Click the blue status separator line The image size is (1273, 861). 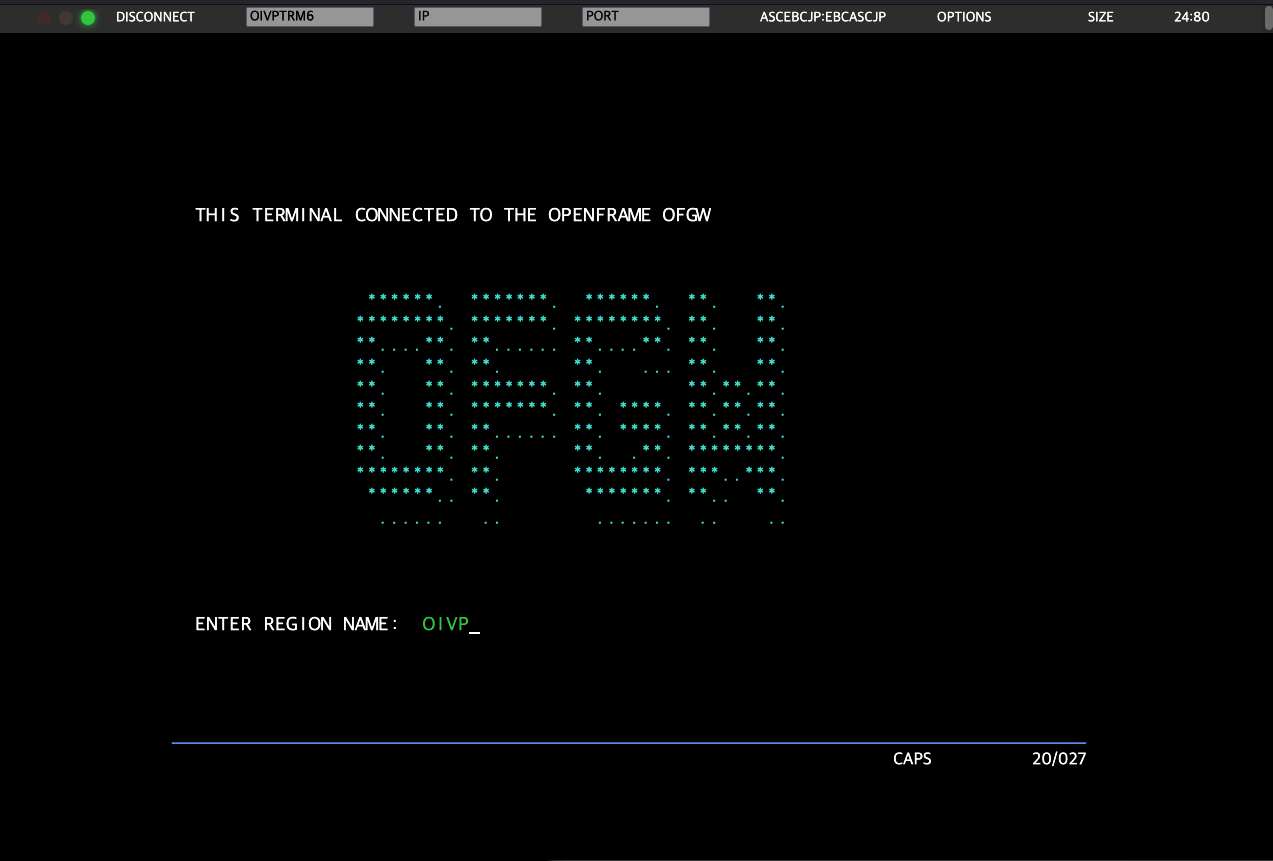628,743
